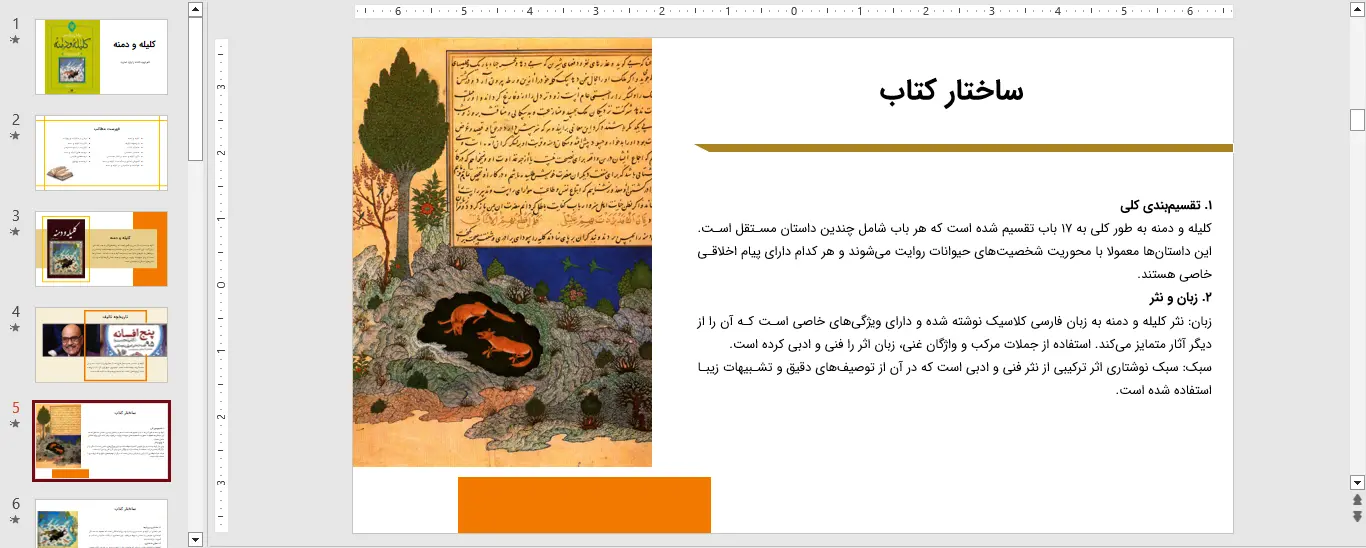Image resolution: width=1366 pixels, height=548 pixels.
Task: Click the line starting دیگر آثار متمایز می‌کند
Action: 971,343
